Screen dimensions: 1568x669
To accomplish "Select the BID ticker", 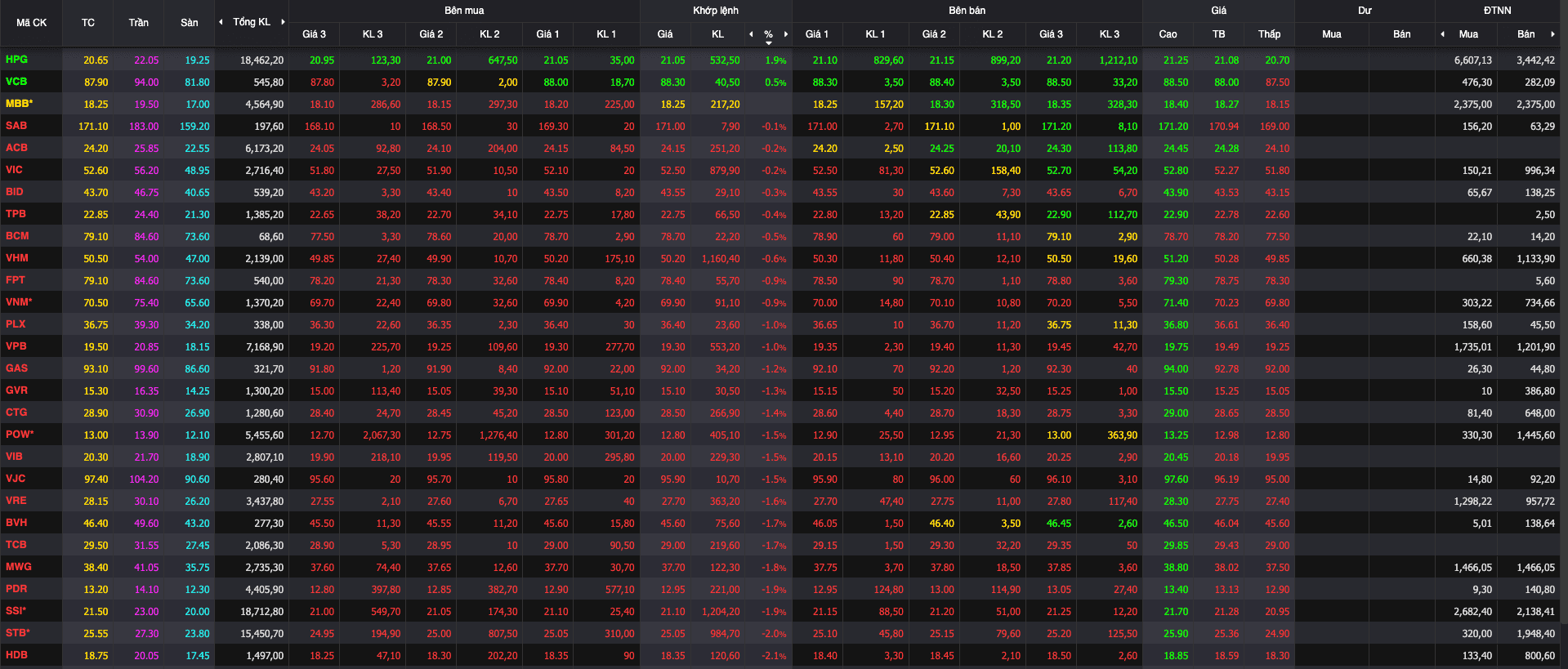I will point(15,192).
